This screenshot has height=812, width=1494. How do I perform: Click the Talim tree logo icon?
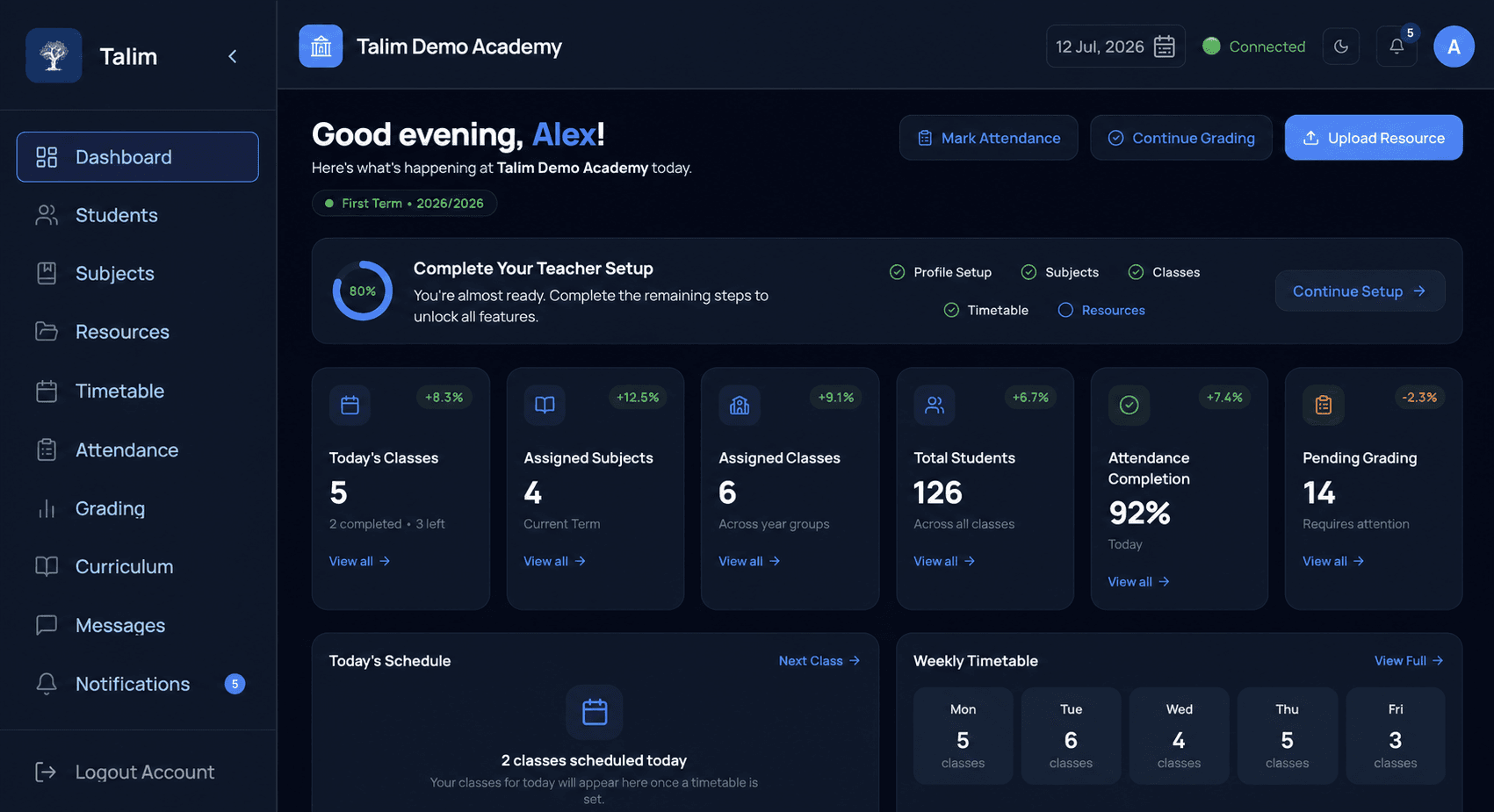click(x=54, y=55)
